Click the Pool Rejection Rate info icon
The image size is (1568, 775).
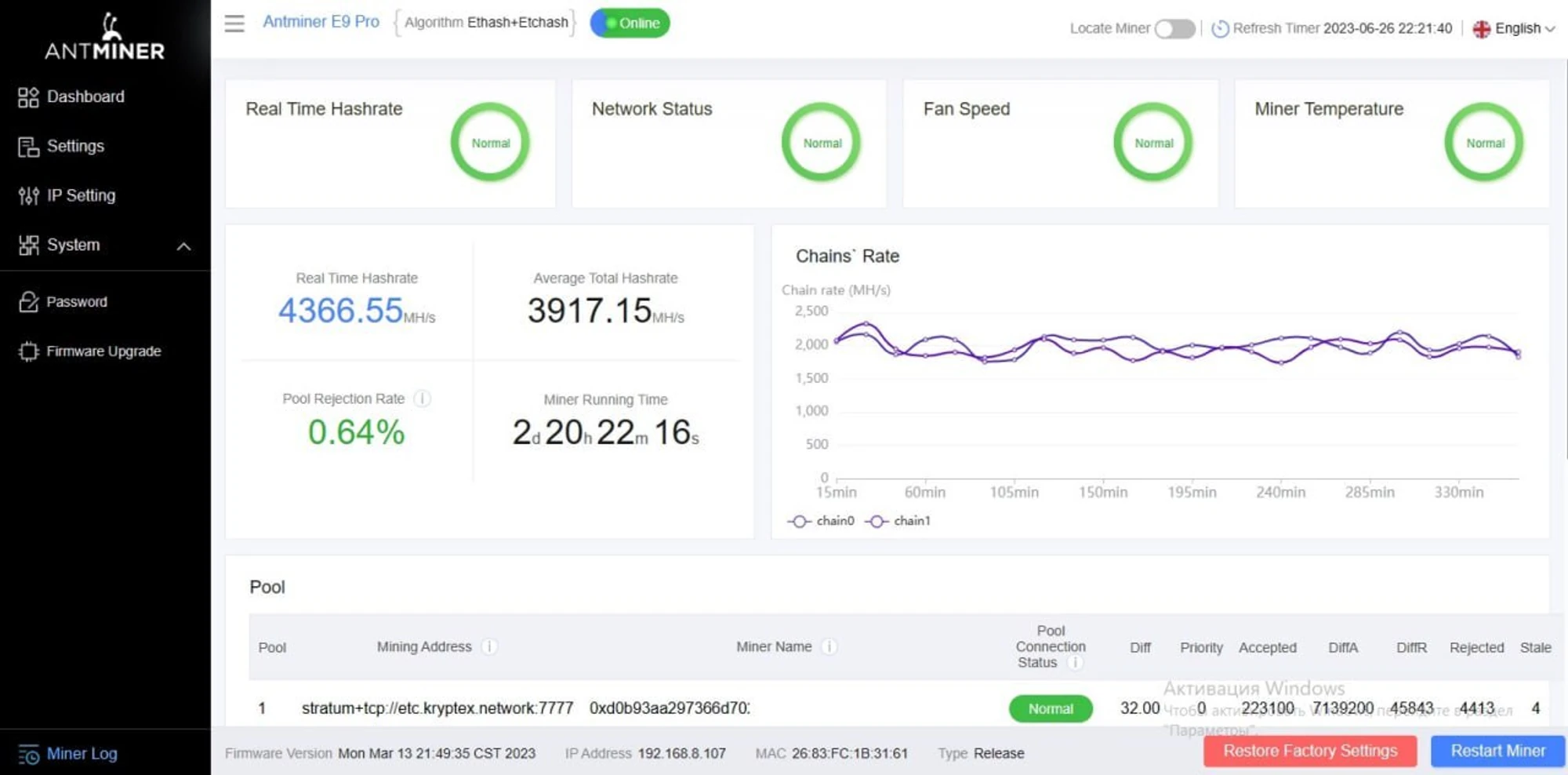[x=422, y=398]
